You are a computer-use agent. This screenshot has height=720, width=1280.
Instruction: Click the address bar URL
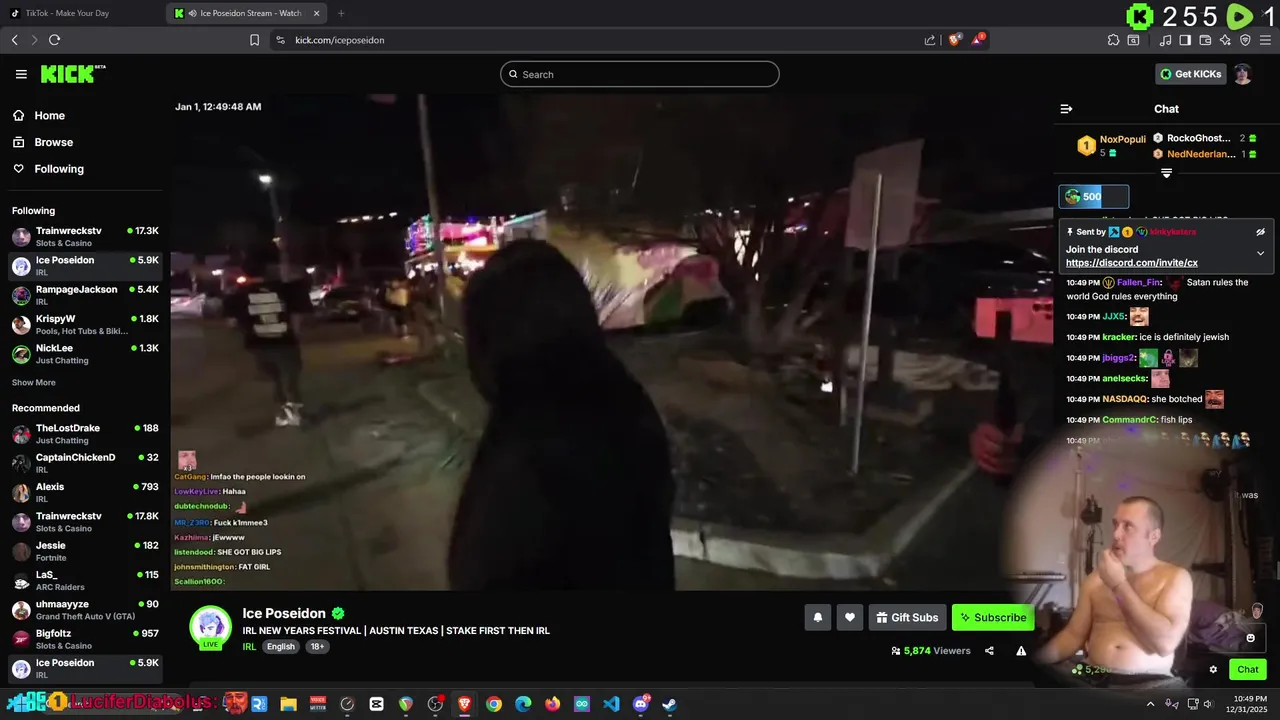pos(340,40)
